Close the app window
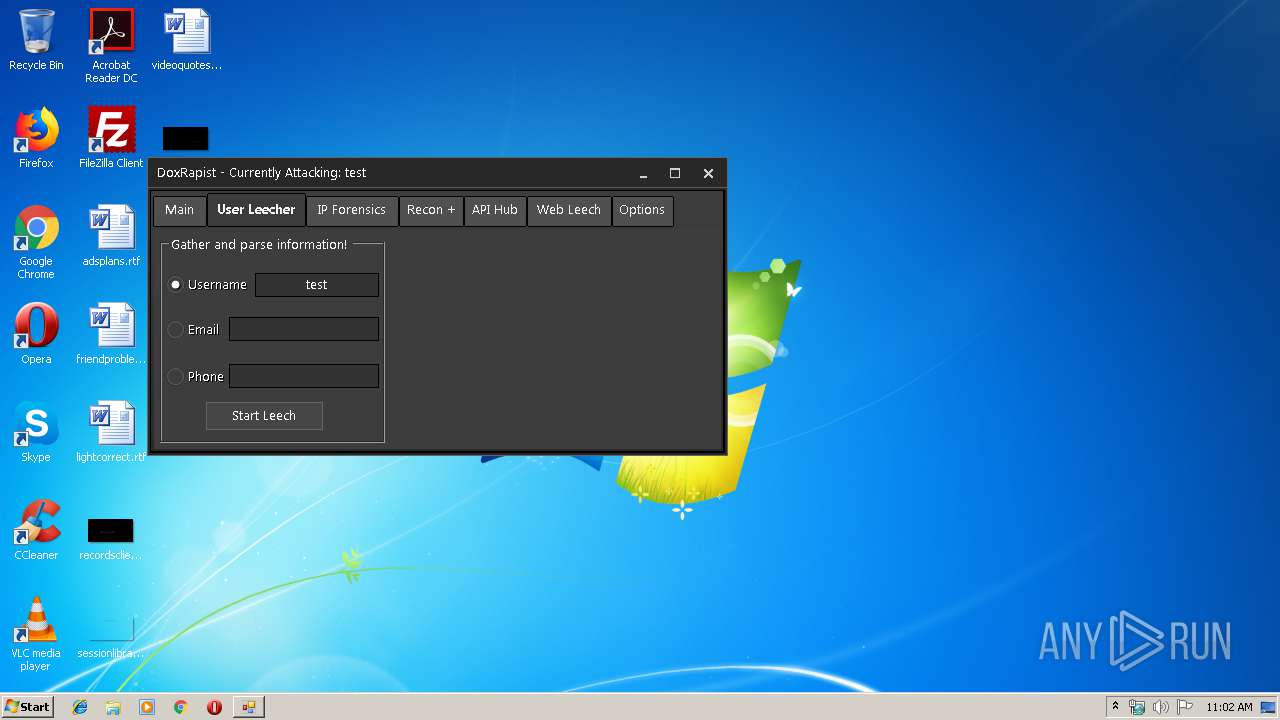The width and height of the screenshot is (1280, 720). coord(708,173)
